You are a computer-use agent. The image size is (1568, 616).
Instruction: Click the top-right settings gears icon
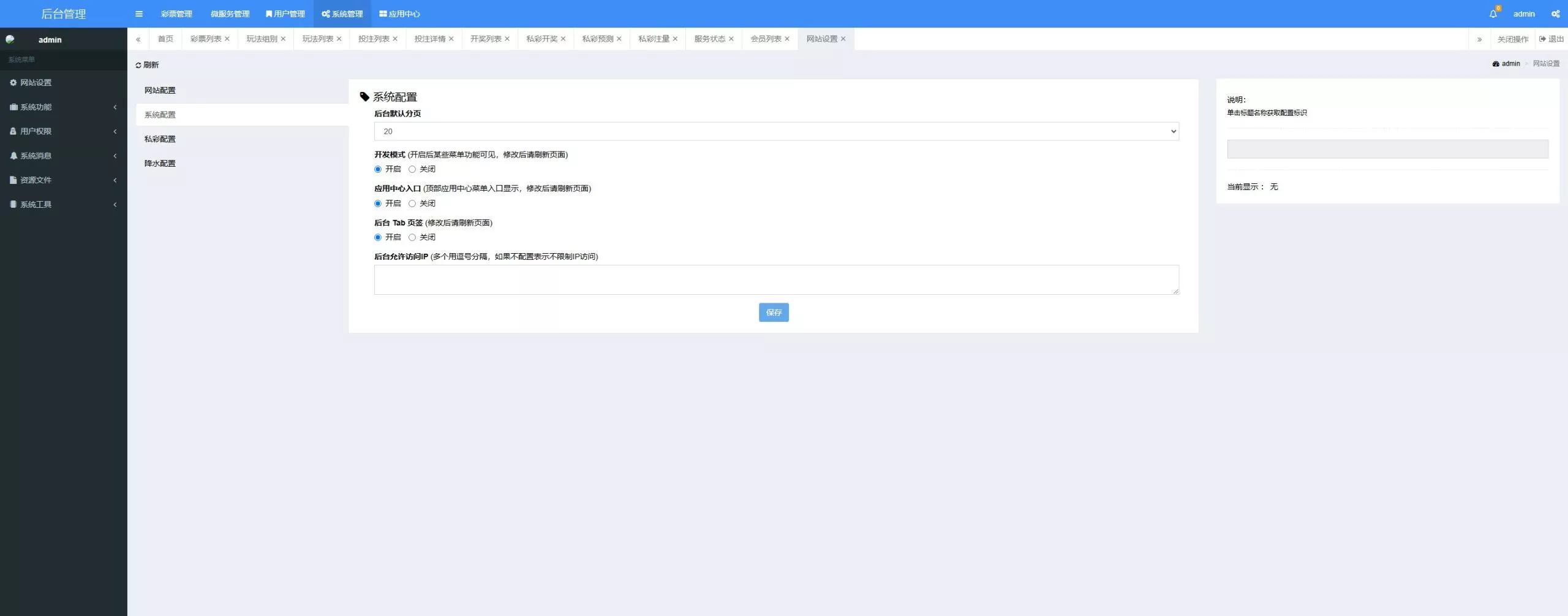click(x=1555, y=13)
